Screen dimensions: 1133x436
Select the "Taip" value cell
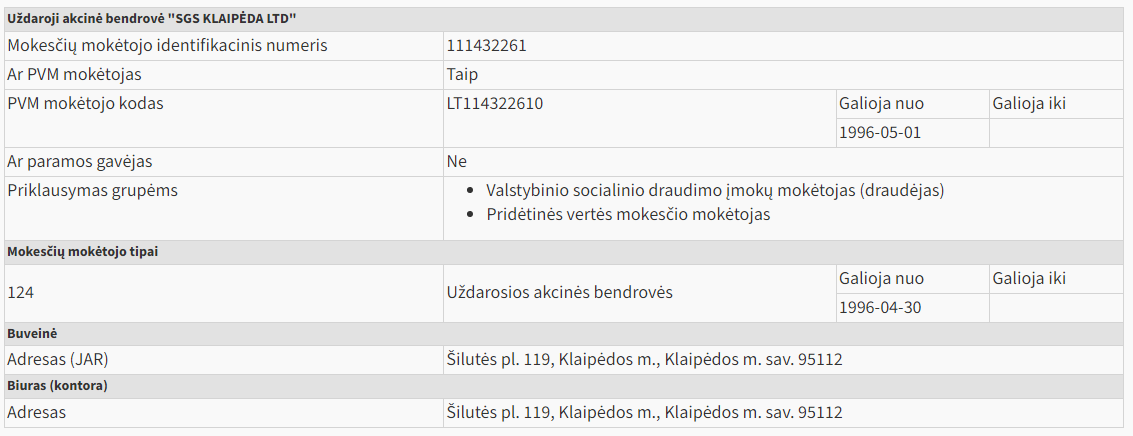(x=463, y=75)
